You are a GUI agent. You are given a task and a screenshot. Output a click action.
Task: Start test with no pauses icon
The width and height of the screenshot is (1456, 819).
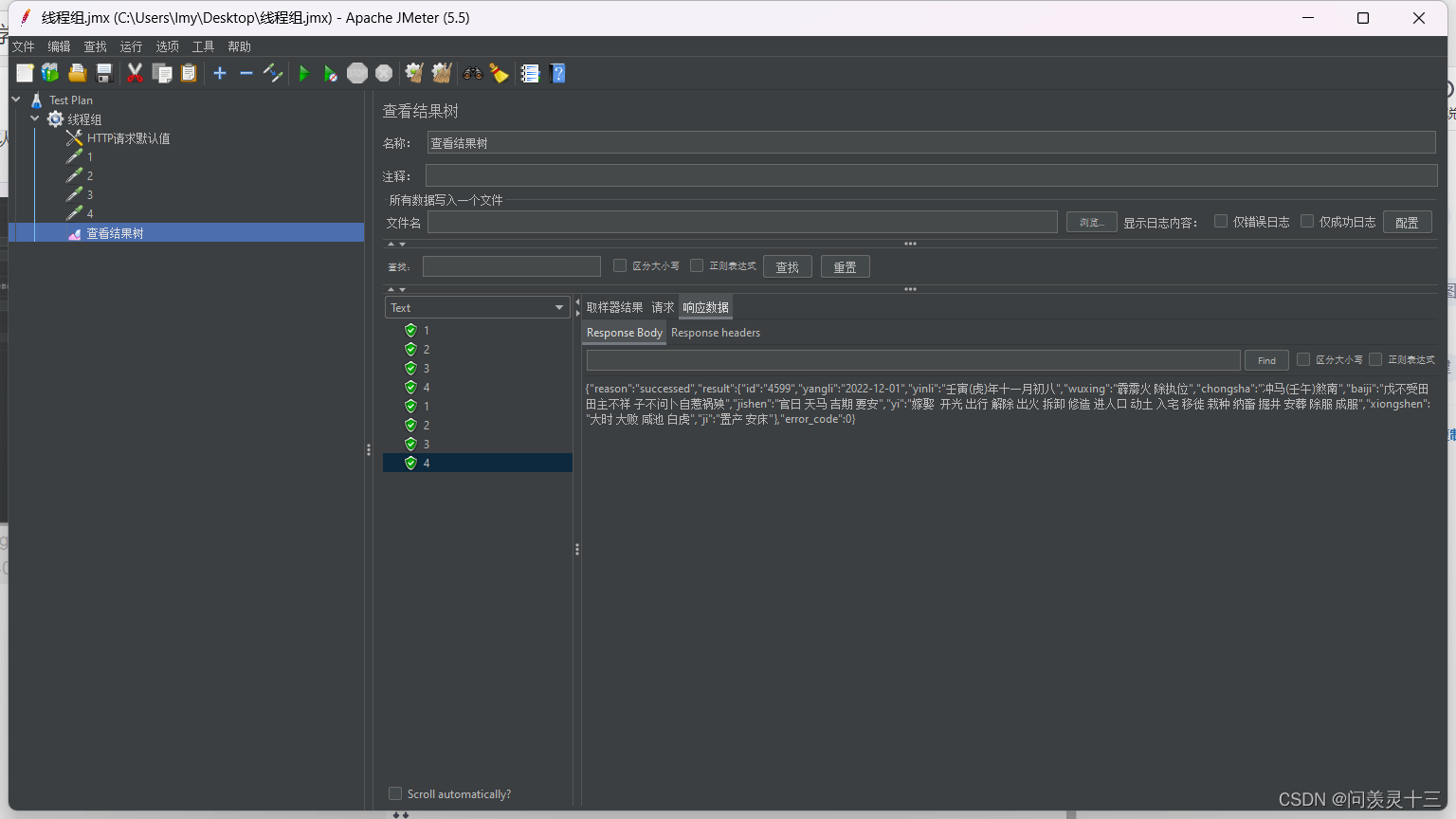(x=330, y=73)
